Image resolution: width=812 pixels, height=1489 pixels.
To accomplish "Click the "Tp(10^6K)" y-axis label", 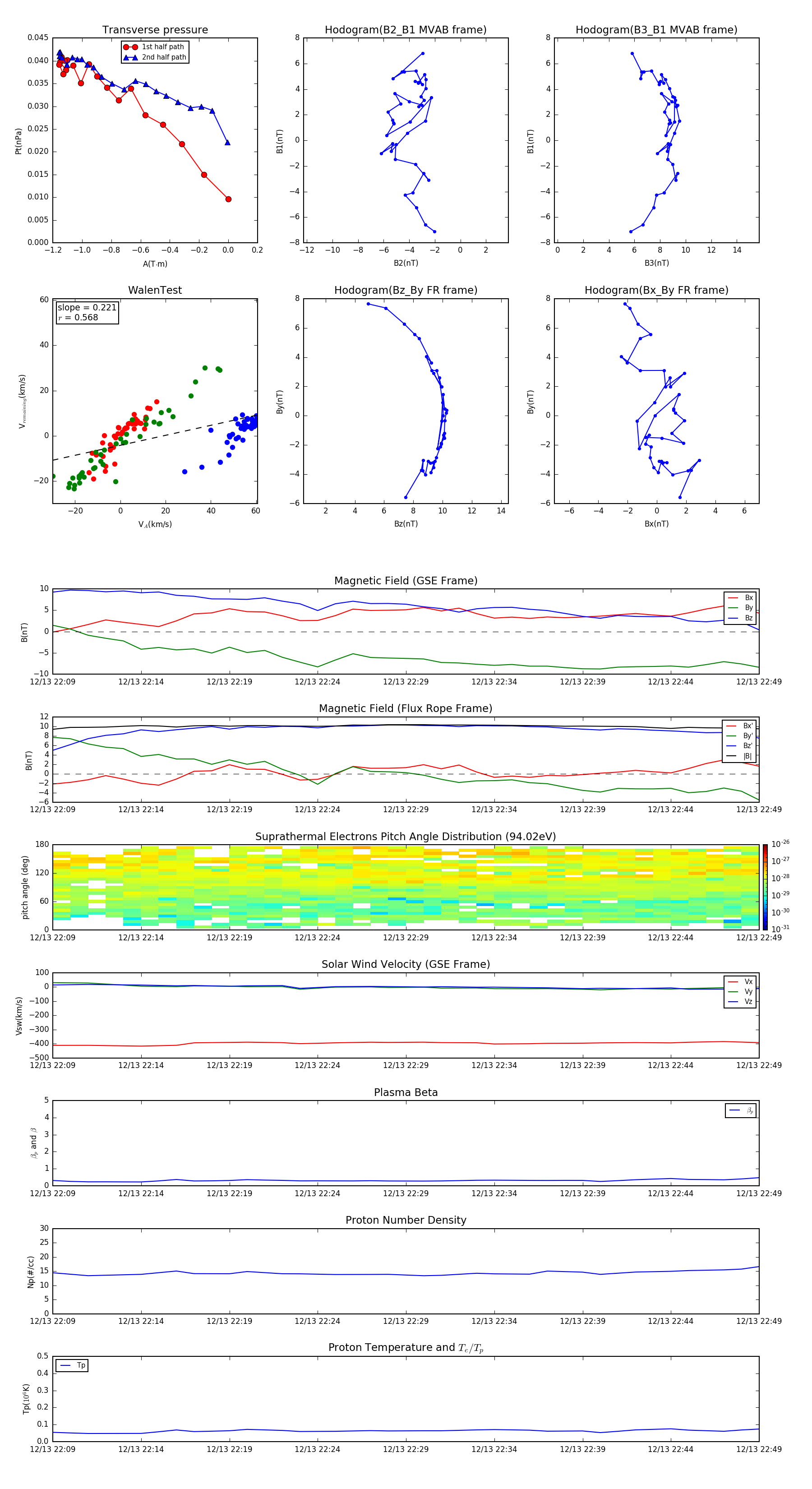I will click(x=26, y=1399).
